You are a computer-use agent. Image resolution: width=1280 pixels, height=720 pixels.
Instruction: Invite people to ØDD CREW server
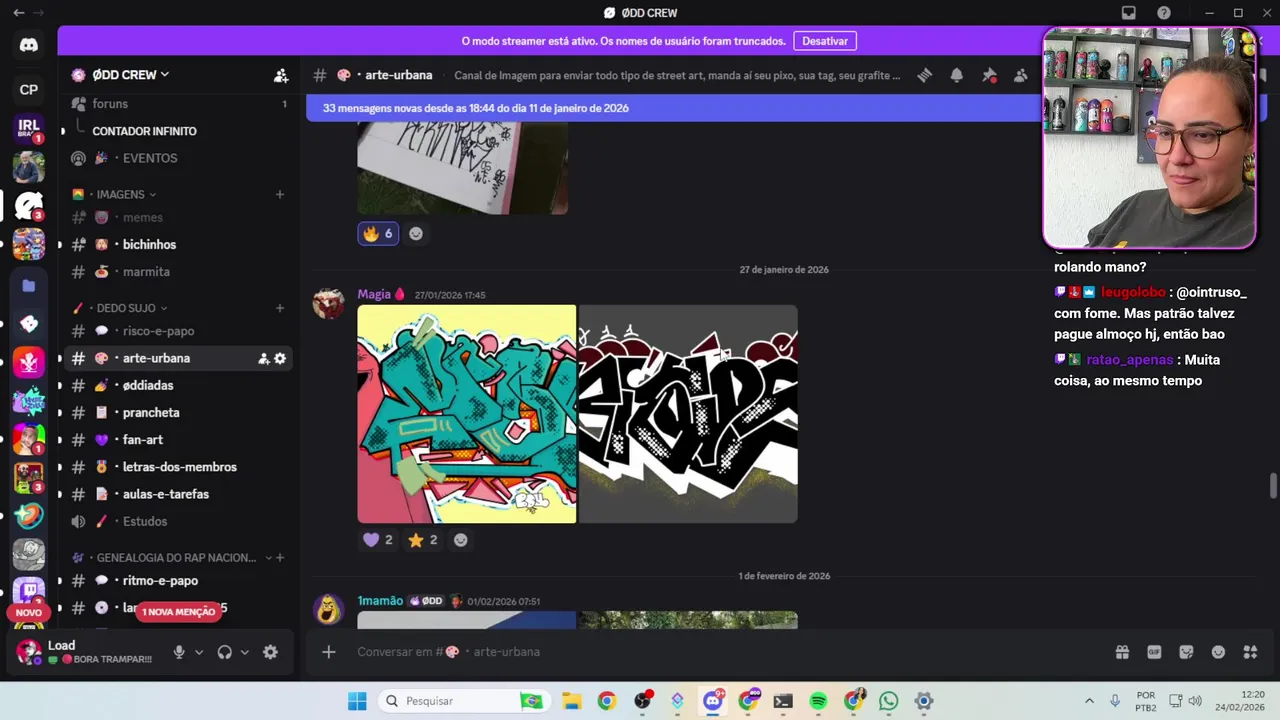pos(281,75)
